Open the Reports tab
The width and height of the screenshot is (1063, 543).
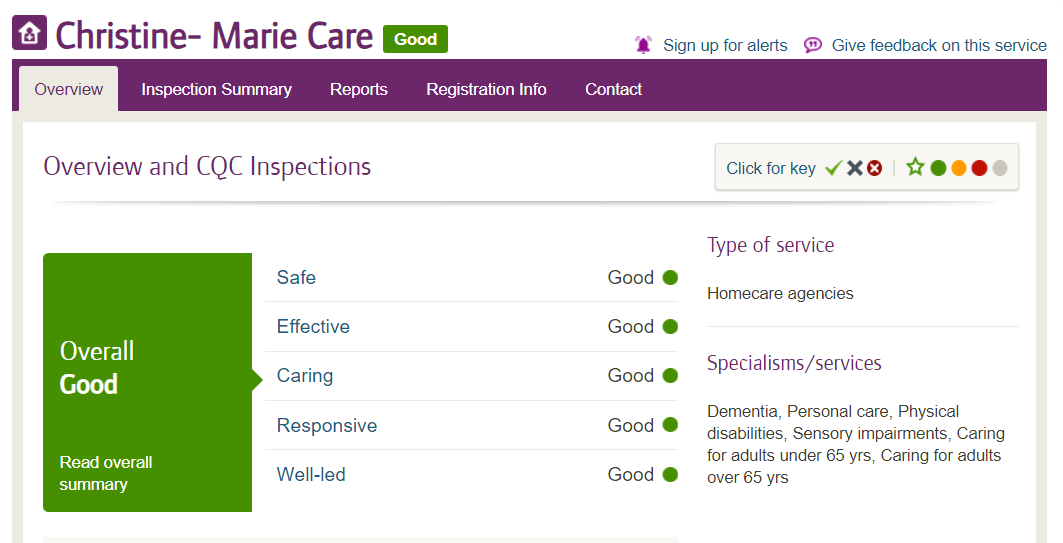359,89
